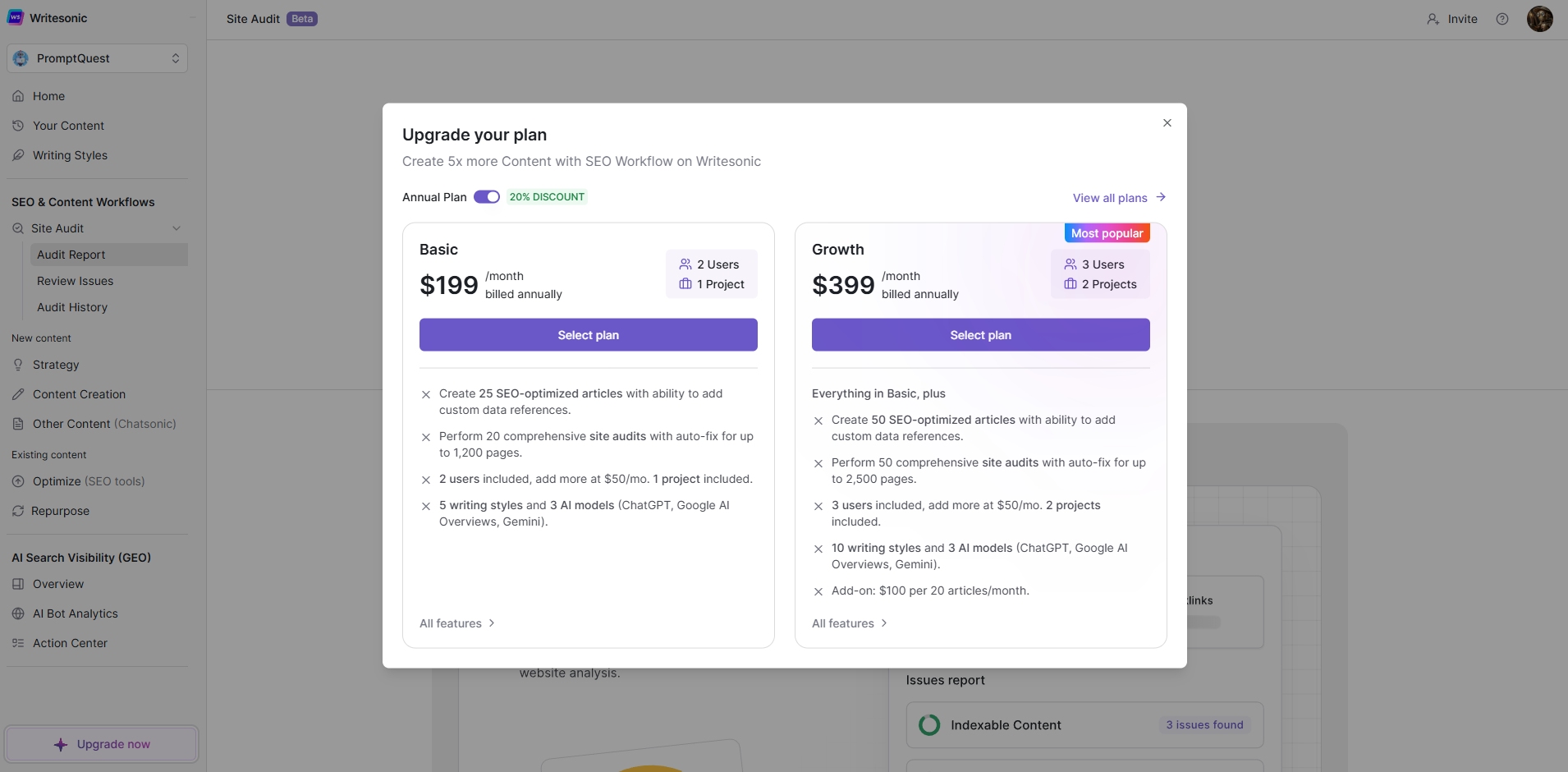Open the help question mark icon

[x=1502, y=19]
